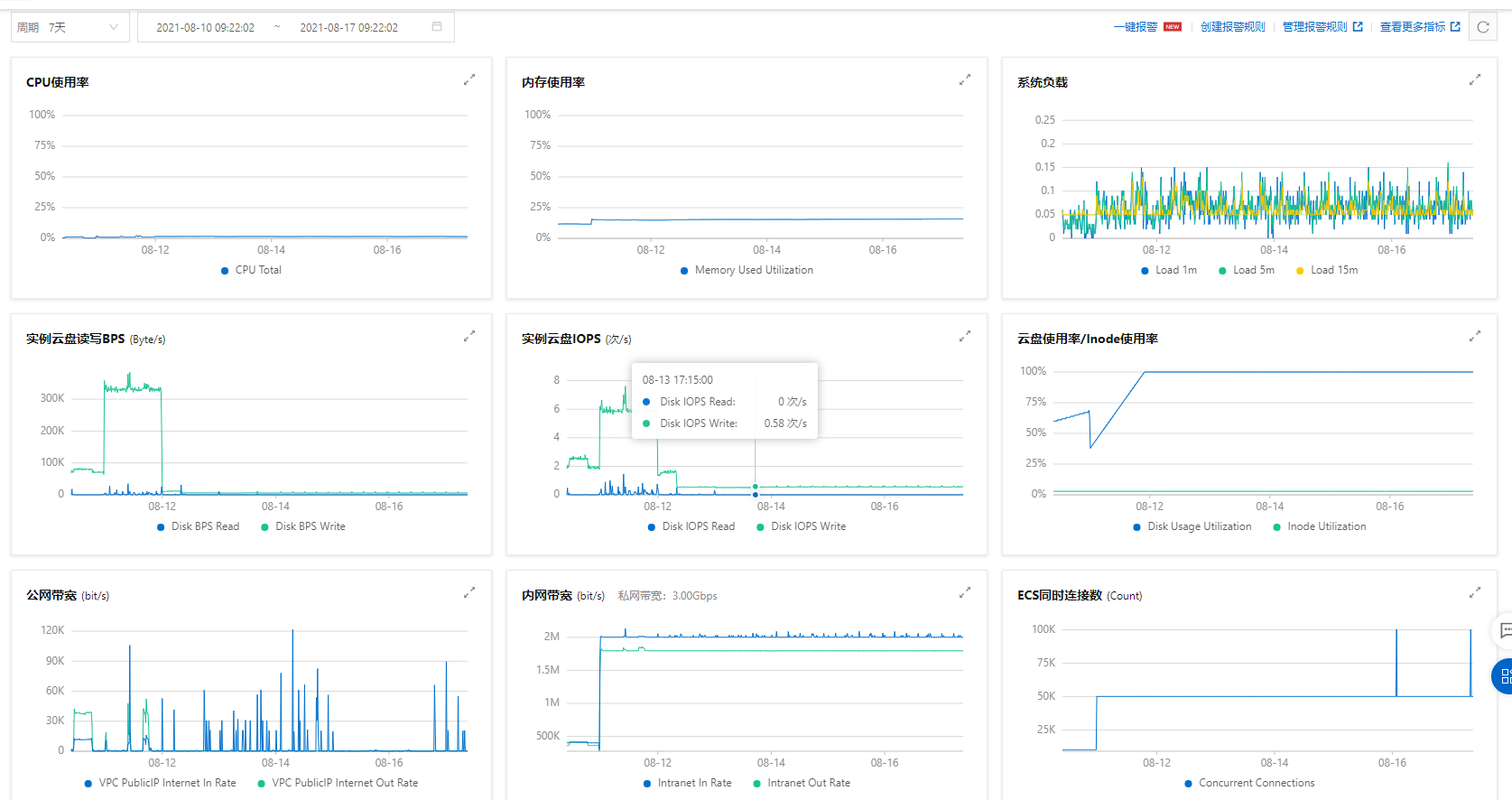Edit the end time 2021-08-17 09:22:02
The width and height of the screenshot is (1512, 800).
pyautogui.click(x=348, y=28)
